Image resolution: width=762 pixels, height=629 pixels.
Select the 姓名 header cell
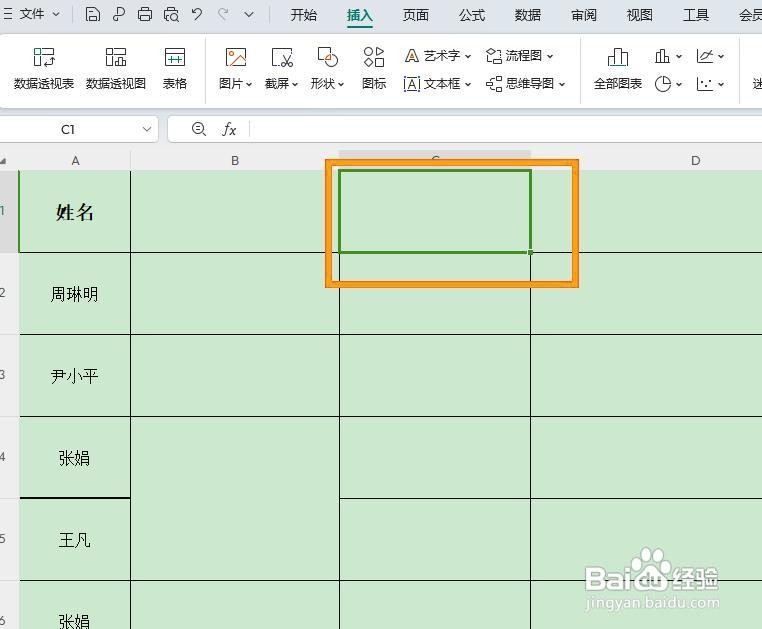click(75, 211)
